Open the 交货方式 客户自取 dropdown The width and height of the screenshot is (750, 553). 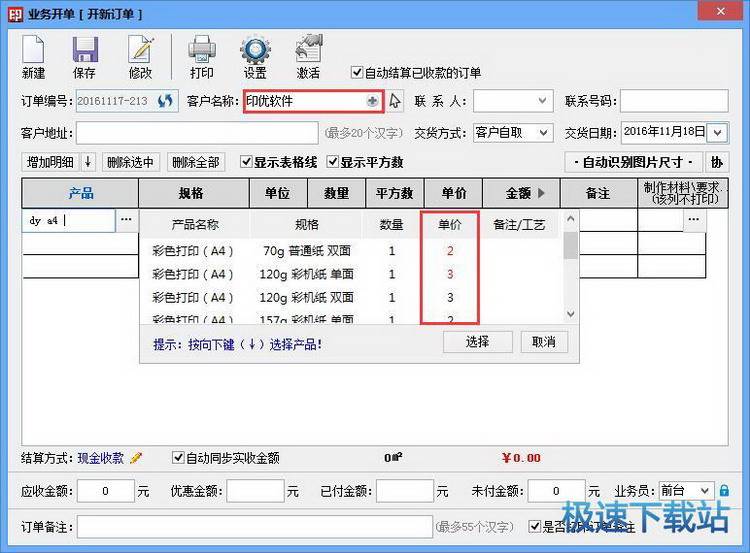click(x=543, y=133)
